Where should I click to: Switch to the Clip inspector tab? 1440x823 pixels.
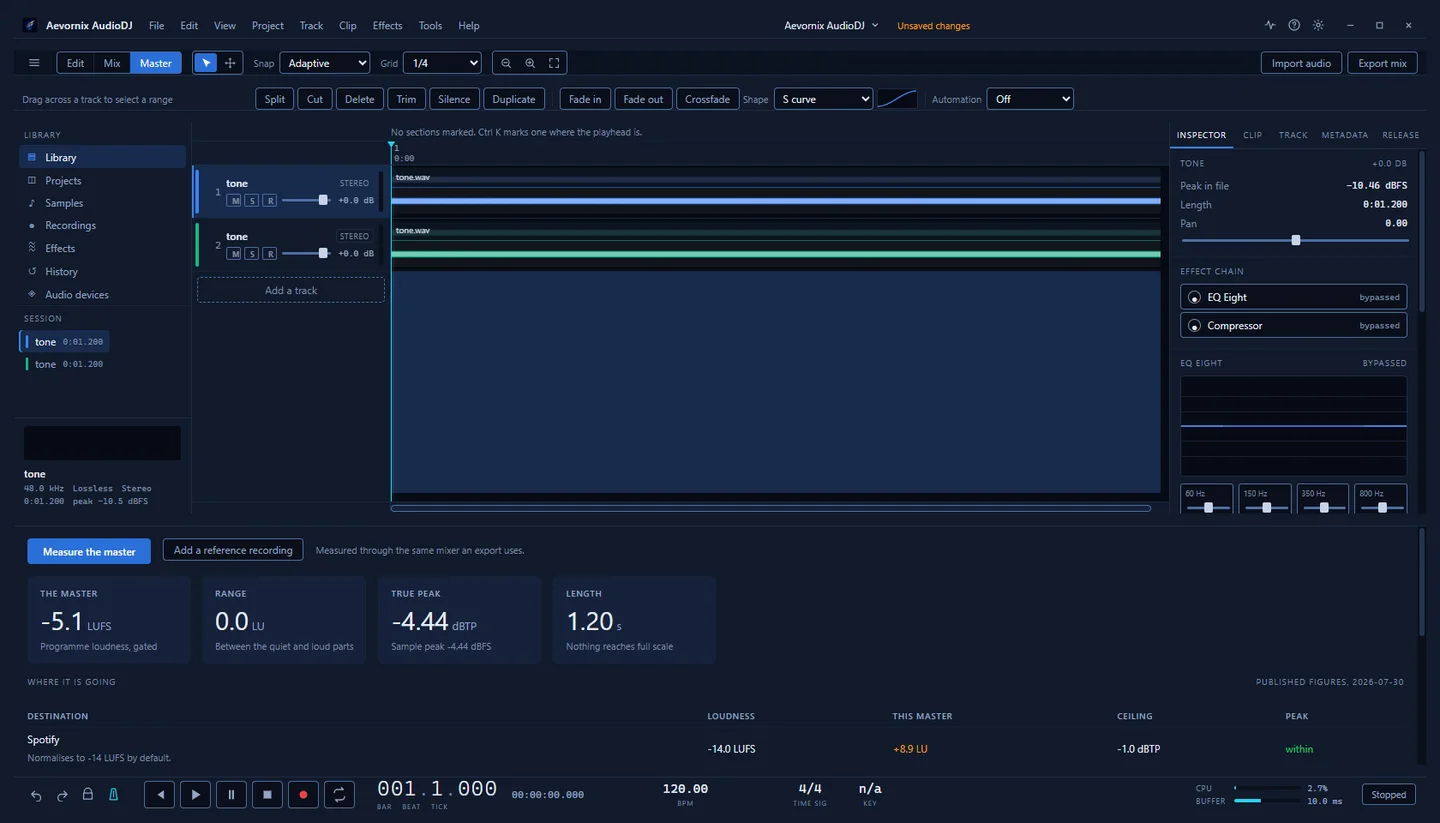[x=1252, y=135]
